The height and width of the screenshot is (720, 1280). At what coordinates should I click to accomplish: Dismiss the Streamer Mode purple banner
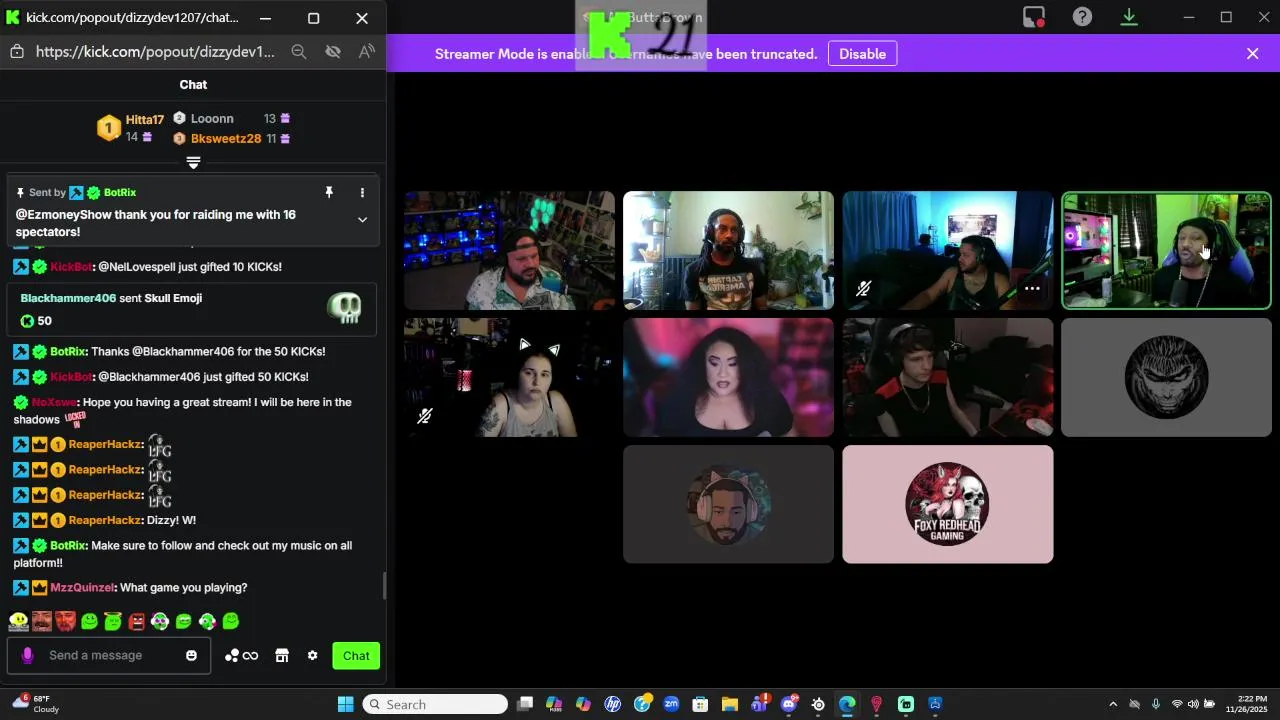(1252, 54)
